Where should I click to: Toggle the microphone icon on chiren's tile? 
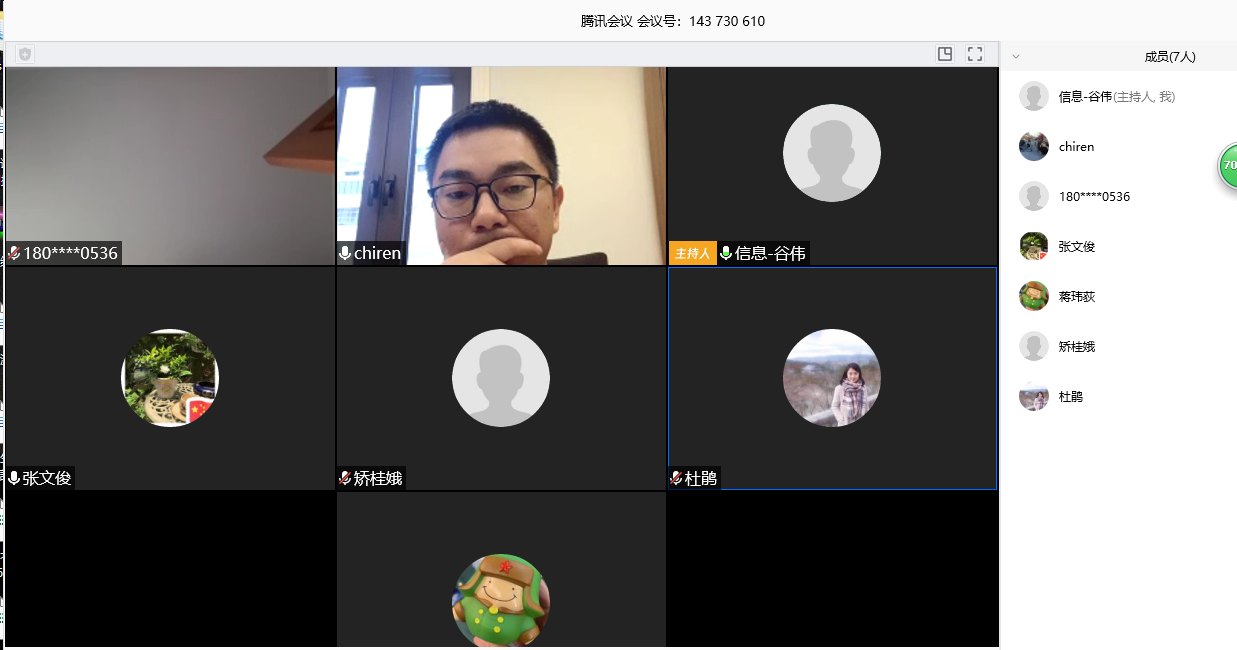tap(345, 254)
